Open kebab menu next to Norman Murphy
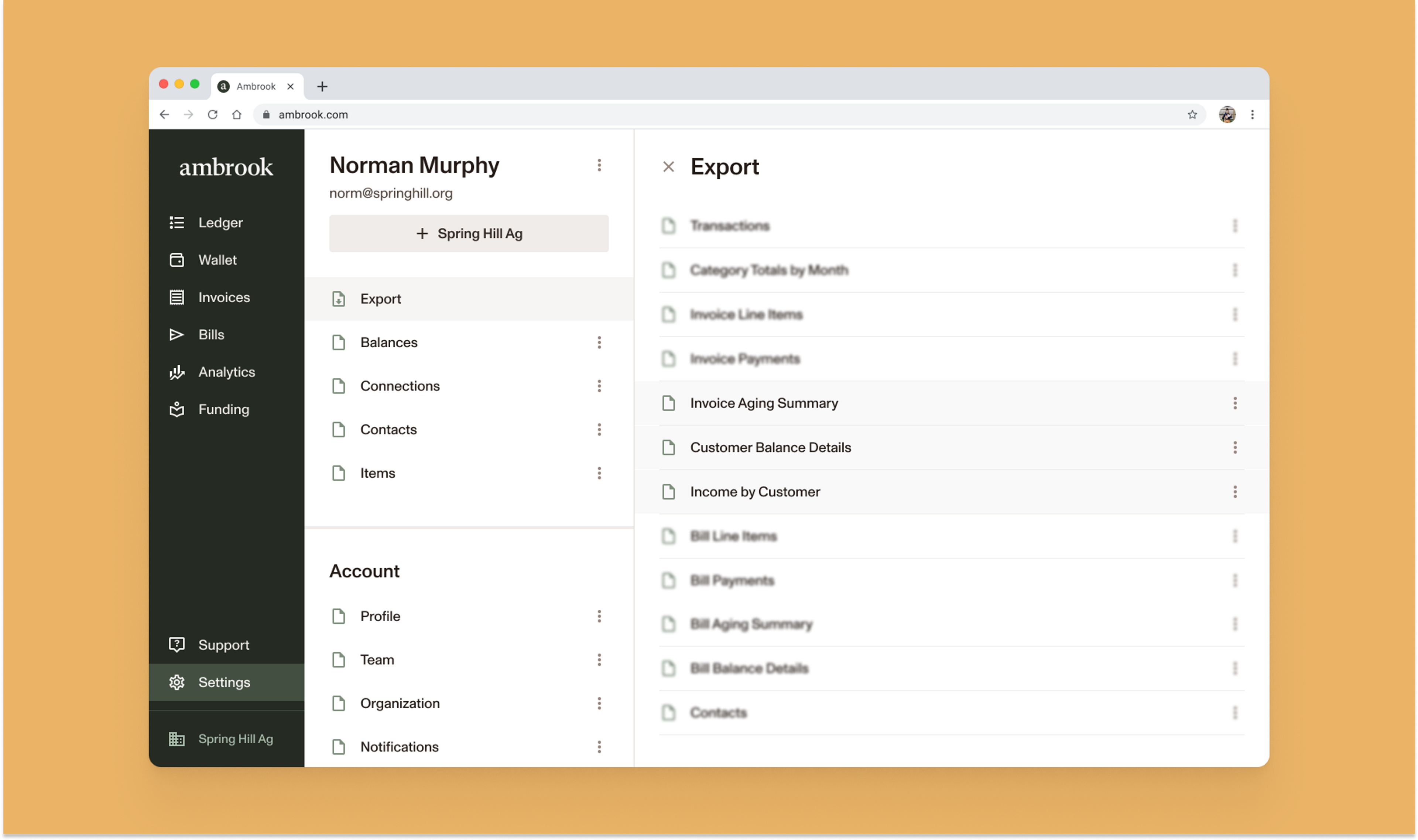Screen dimensions: 1418x840 point(599,165)
